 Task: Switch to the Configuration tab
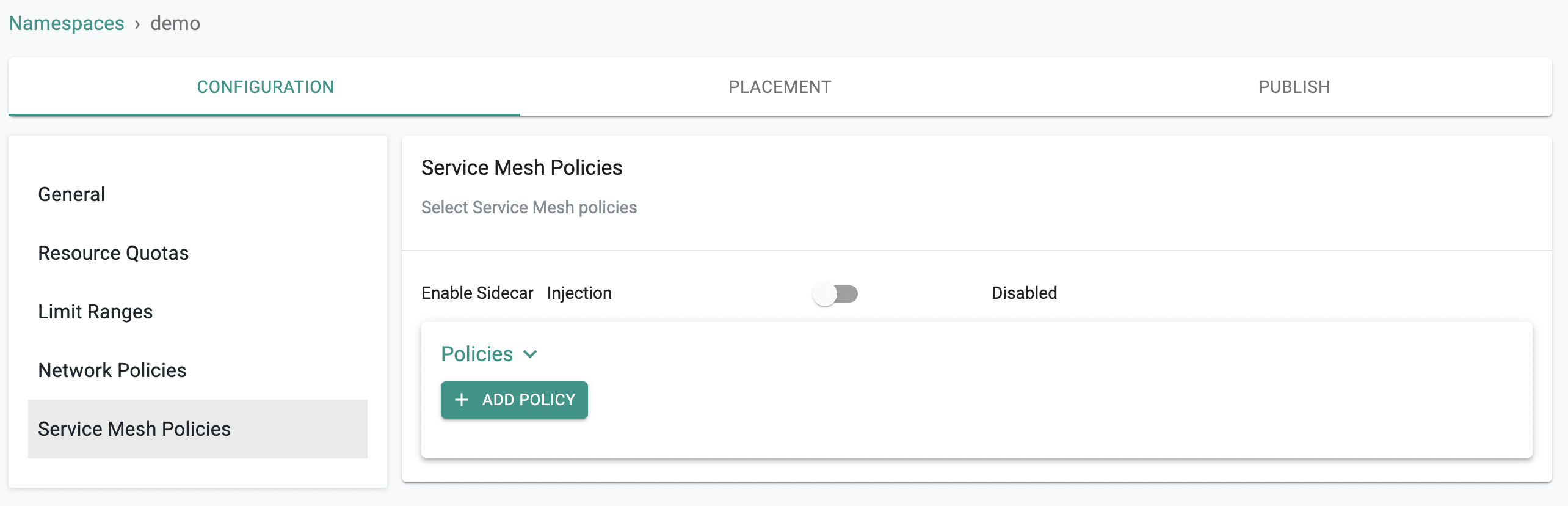pyautogui.click(x=264, y=87)
